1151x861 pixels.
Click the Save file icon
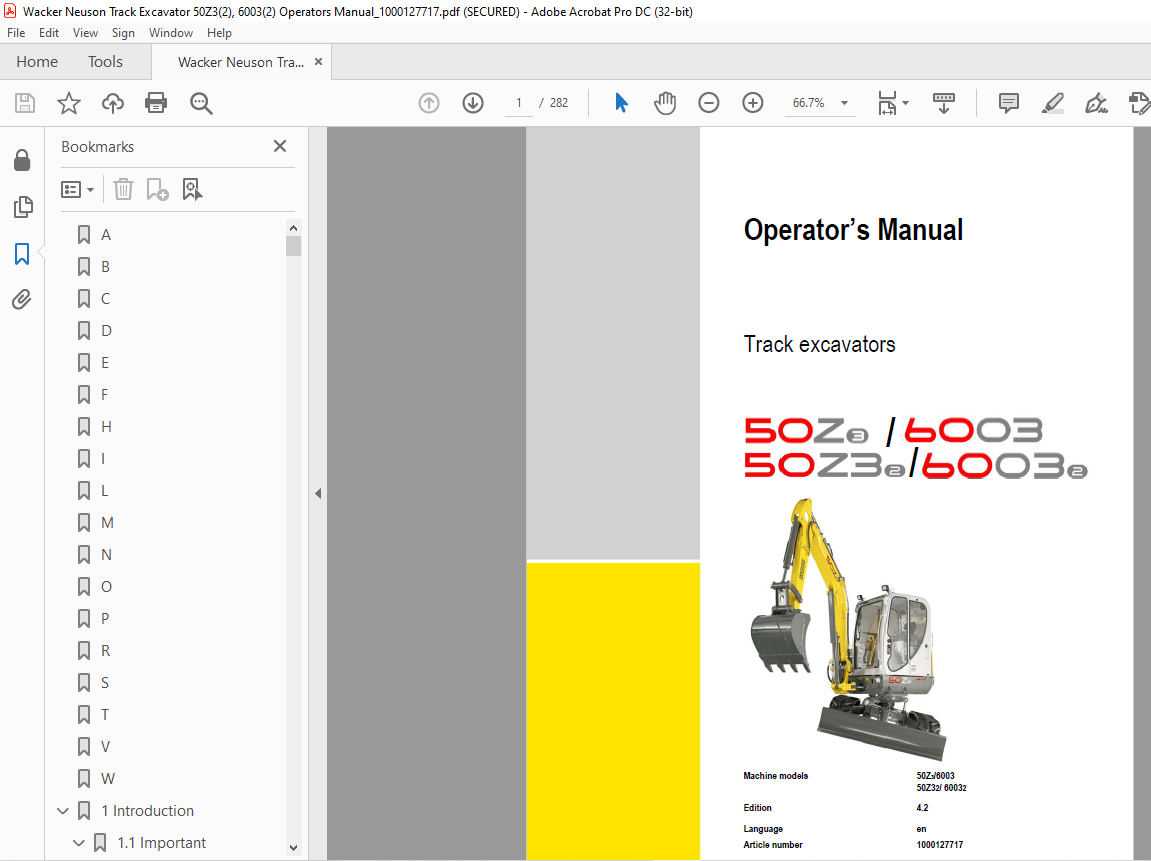coord(25,103)
